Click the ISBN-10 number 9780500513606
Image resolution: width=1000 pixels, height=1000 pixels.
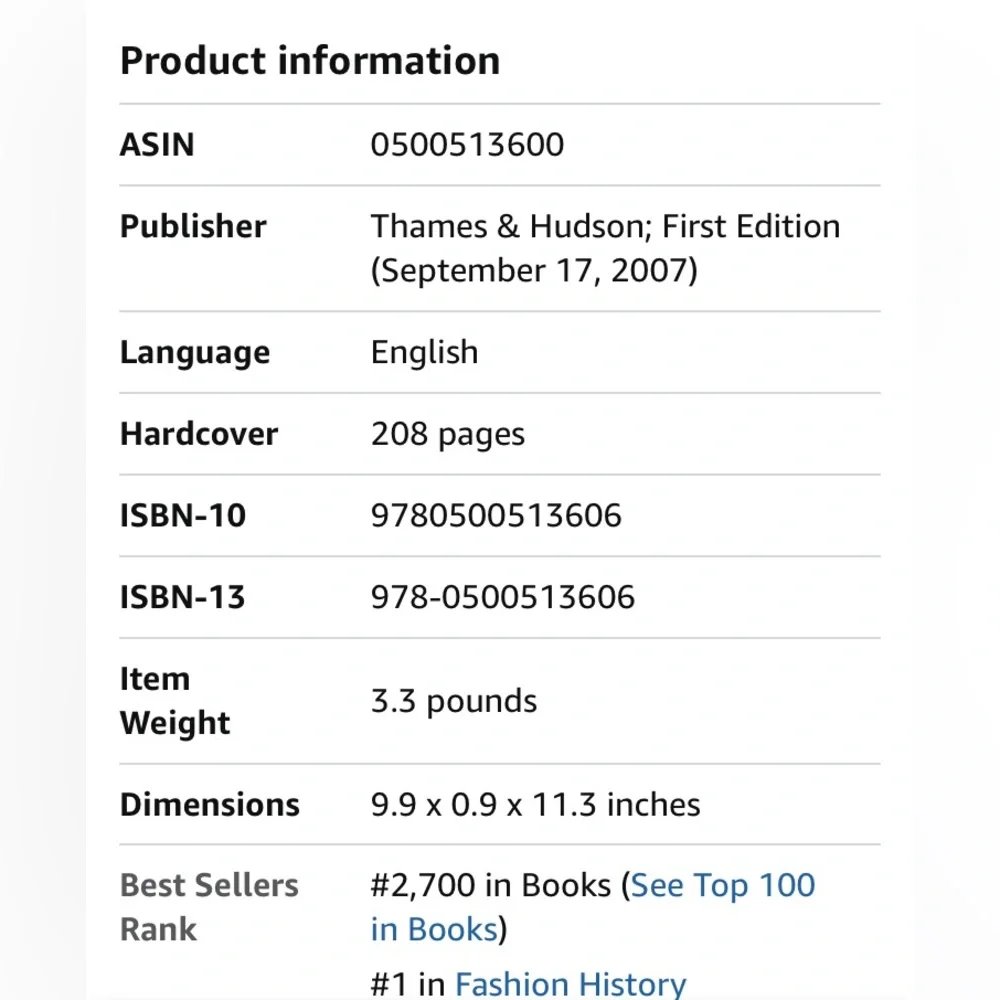(496, 516)
